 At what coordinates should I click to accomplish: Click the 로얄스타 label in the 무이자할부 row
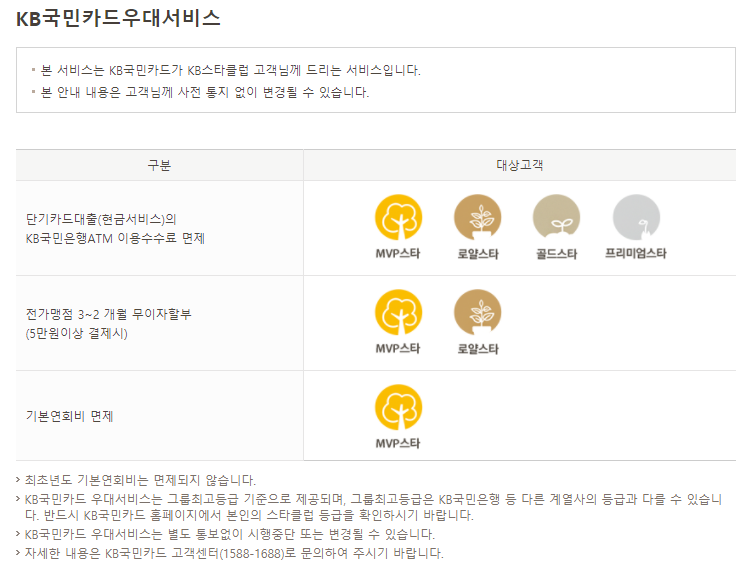478,349
